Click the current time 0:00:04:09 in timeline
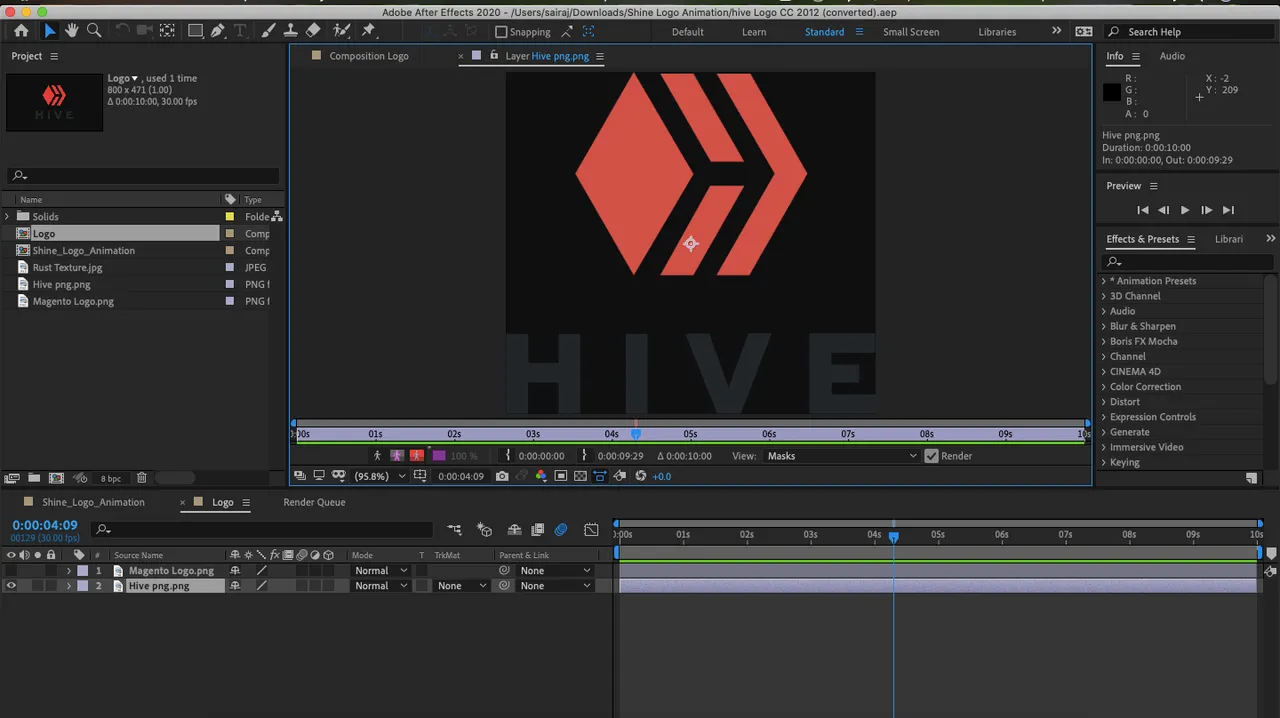 click(45, 525)
